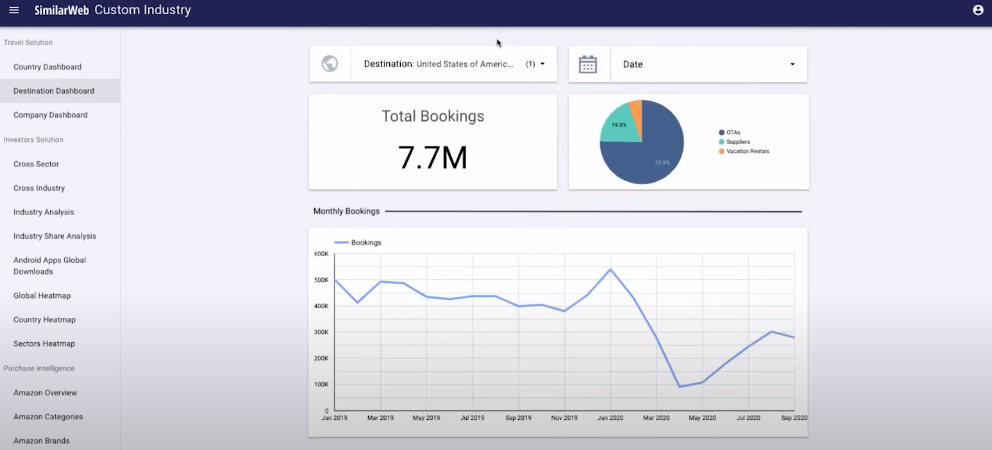Screen dimensions: 992x450
Task: Open the hamburger navigation menu
Action: click(x=14, y=11)
